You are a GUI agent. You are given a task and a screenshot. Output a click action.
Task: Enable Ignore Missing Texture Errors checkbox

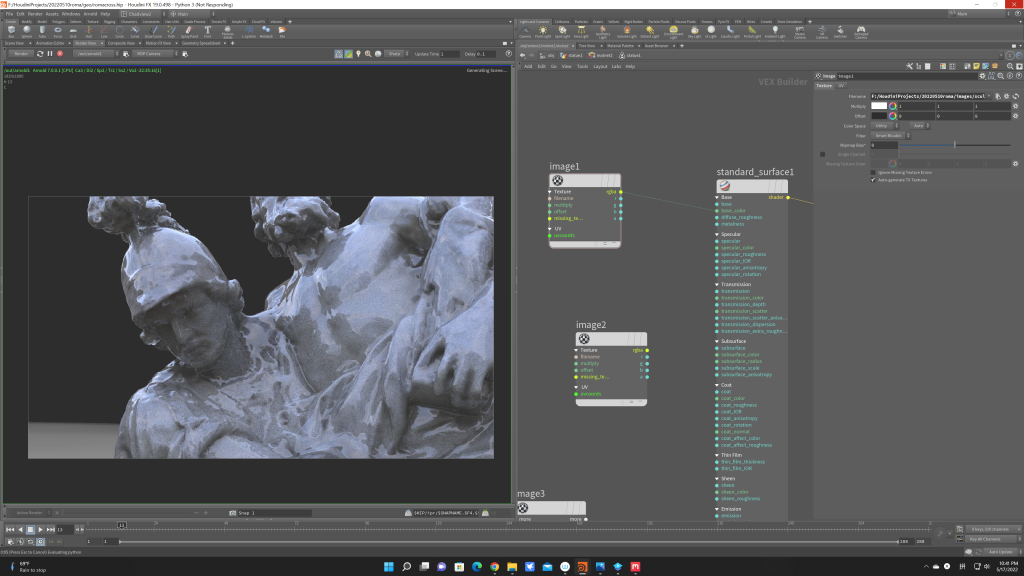pos(873,172)
